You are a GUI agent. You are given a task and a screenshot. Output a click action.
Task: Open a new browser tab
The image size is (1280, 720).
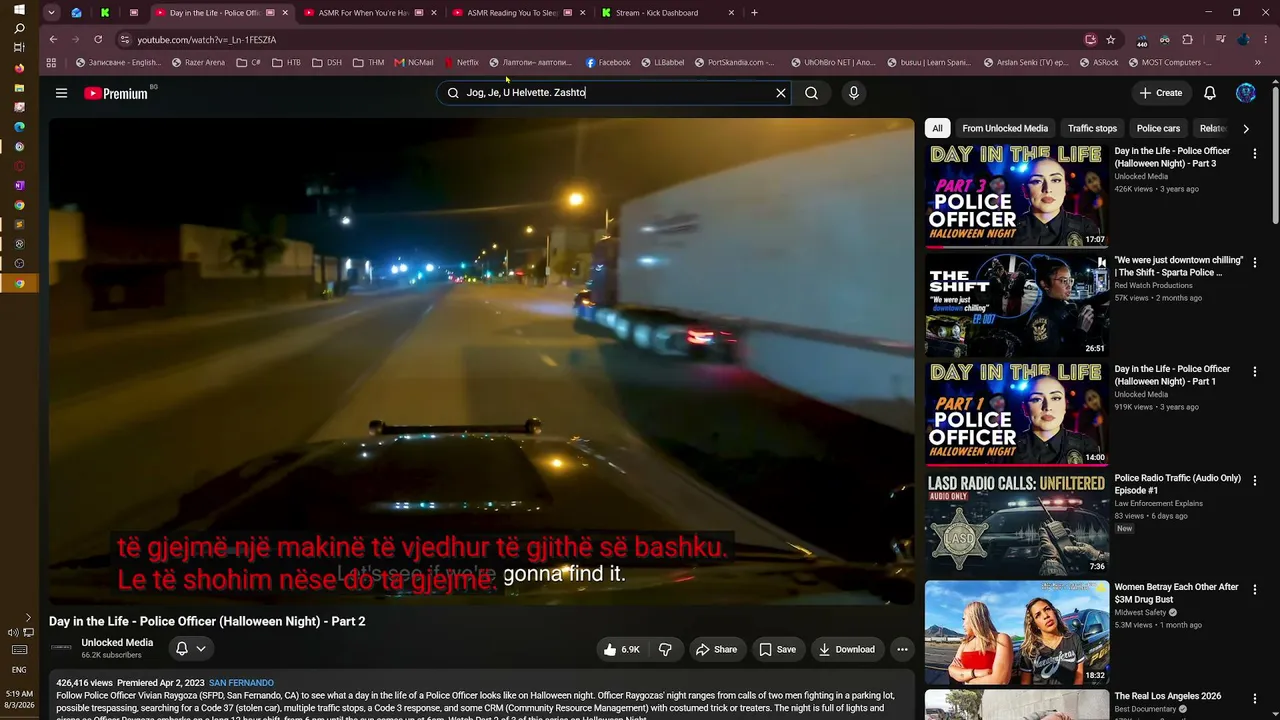(x=754, y=13)
